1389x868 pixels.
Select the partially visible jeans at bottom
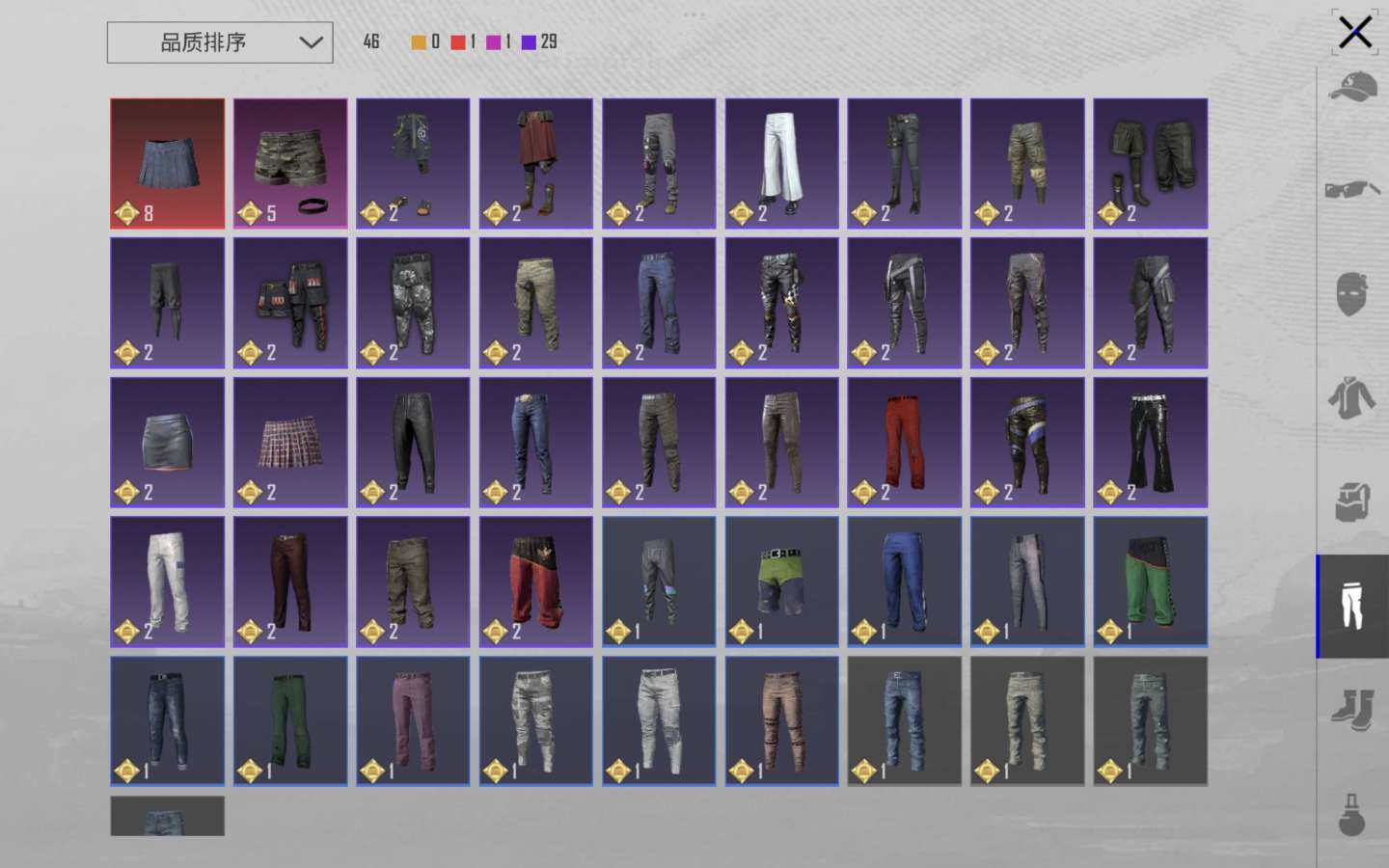click(x=167, y=816)
